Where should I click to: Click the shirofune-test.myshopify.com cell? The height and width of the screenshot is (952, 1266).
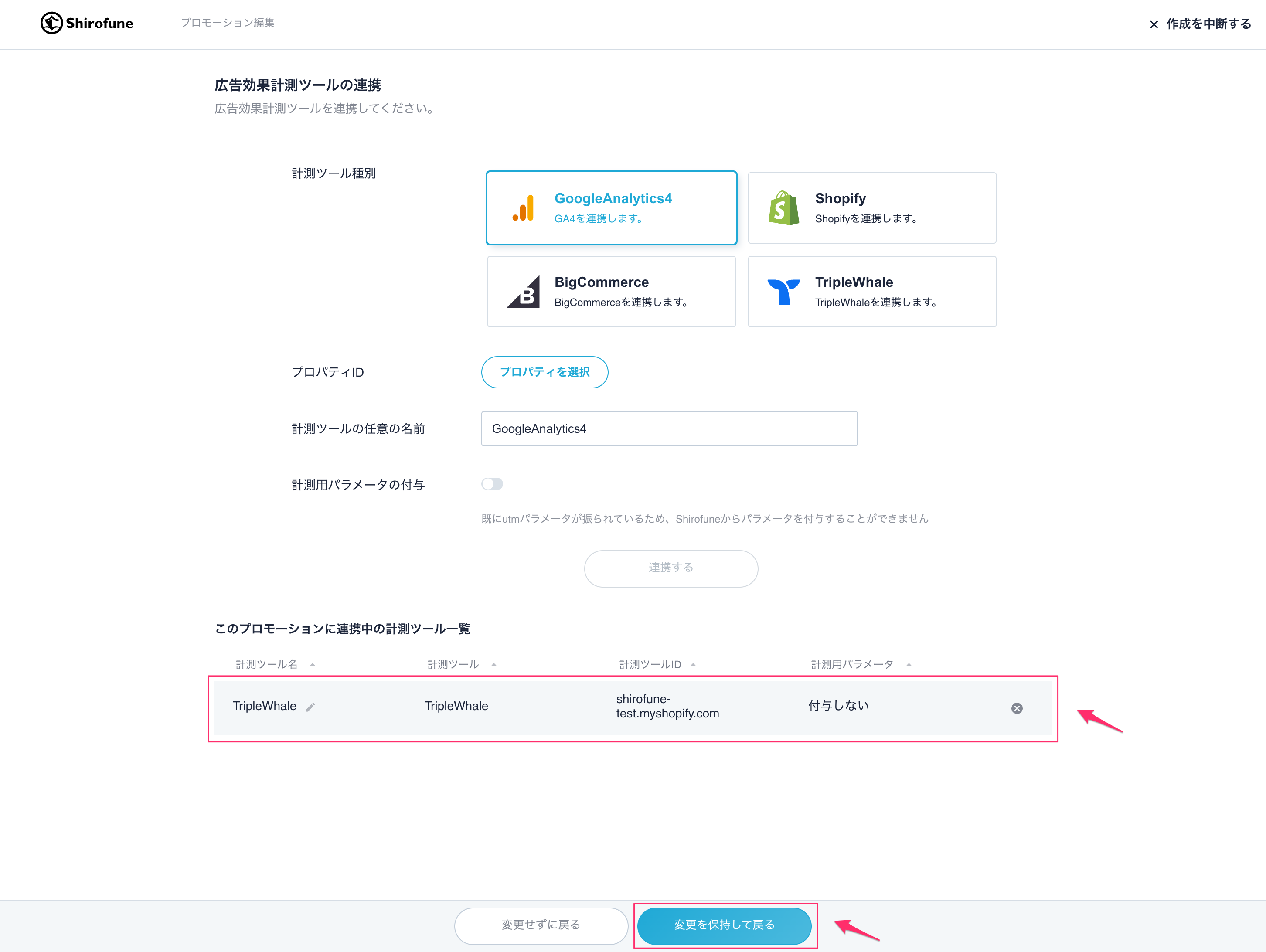[667, 707]
